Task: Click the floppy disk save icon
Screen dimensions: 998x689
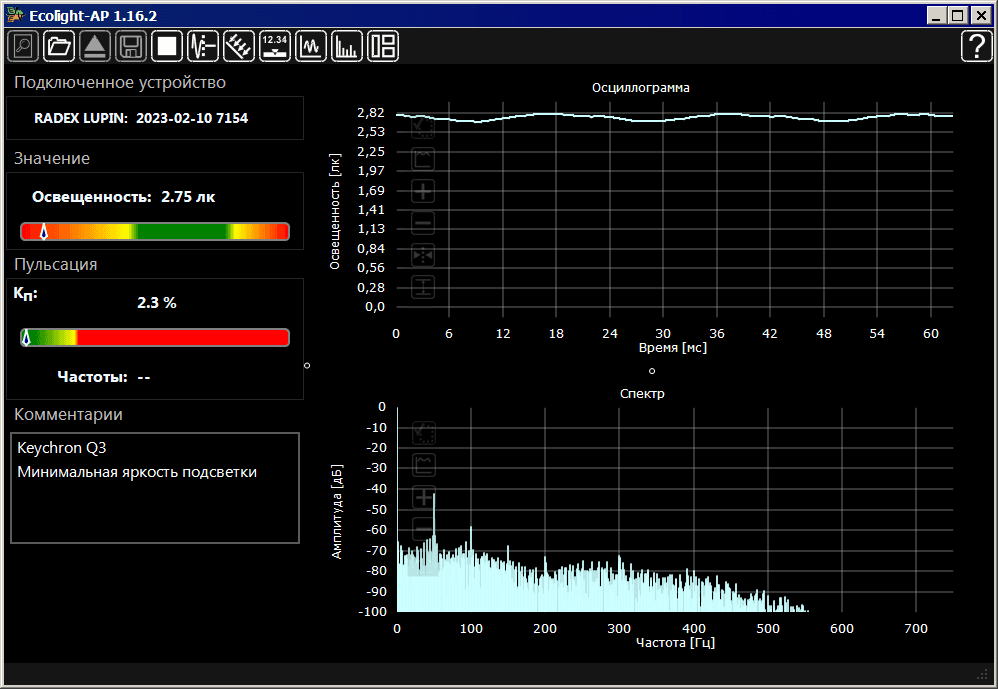Action: point(131,46)
